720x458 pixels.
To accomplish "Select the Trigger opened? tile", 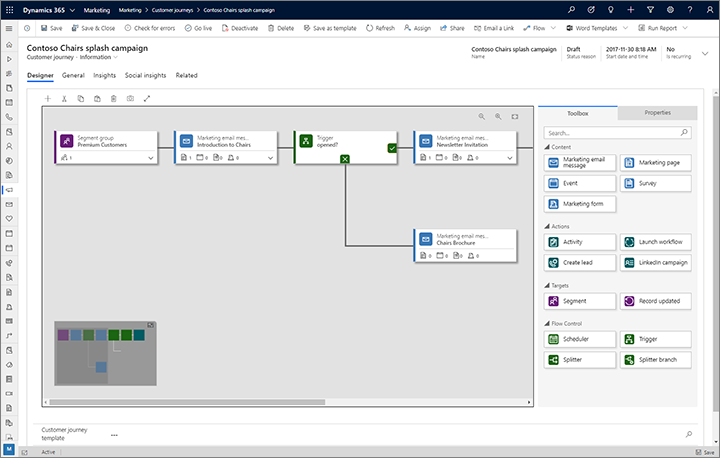I will [x=345, y=147].
